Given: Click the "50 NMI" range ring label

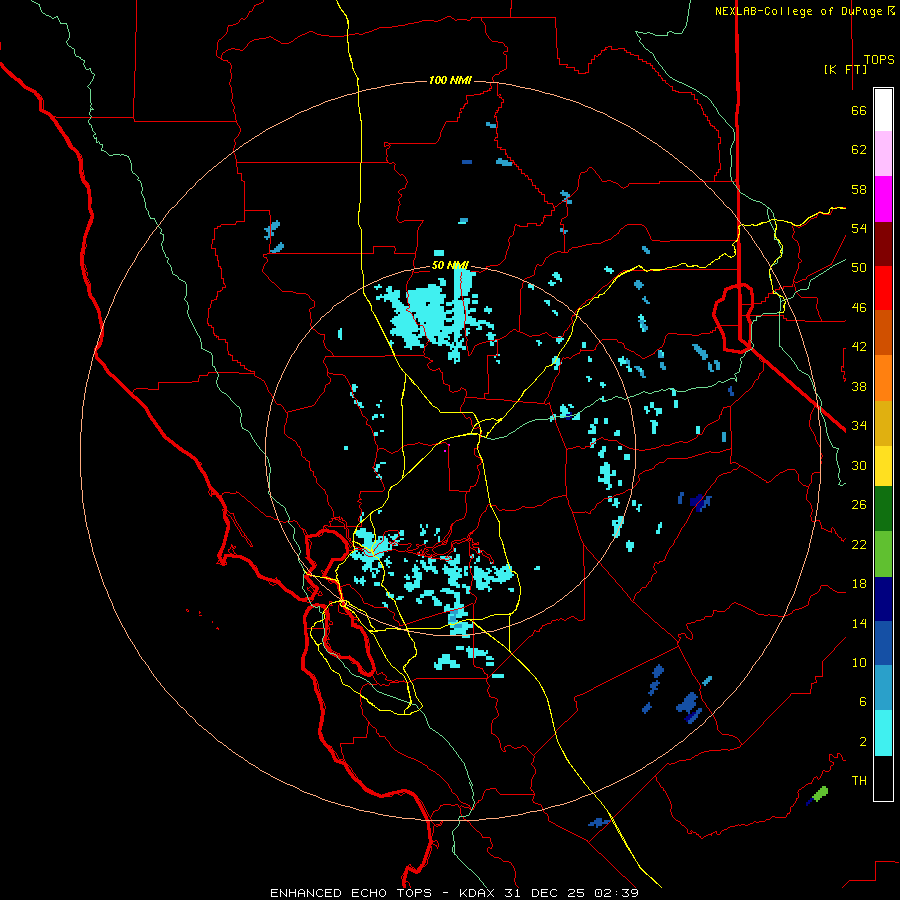Looking at the screenshot, I should tap(450, 265).
